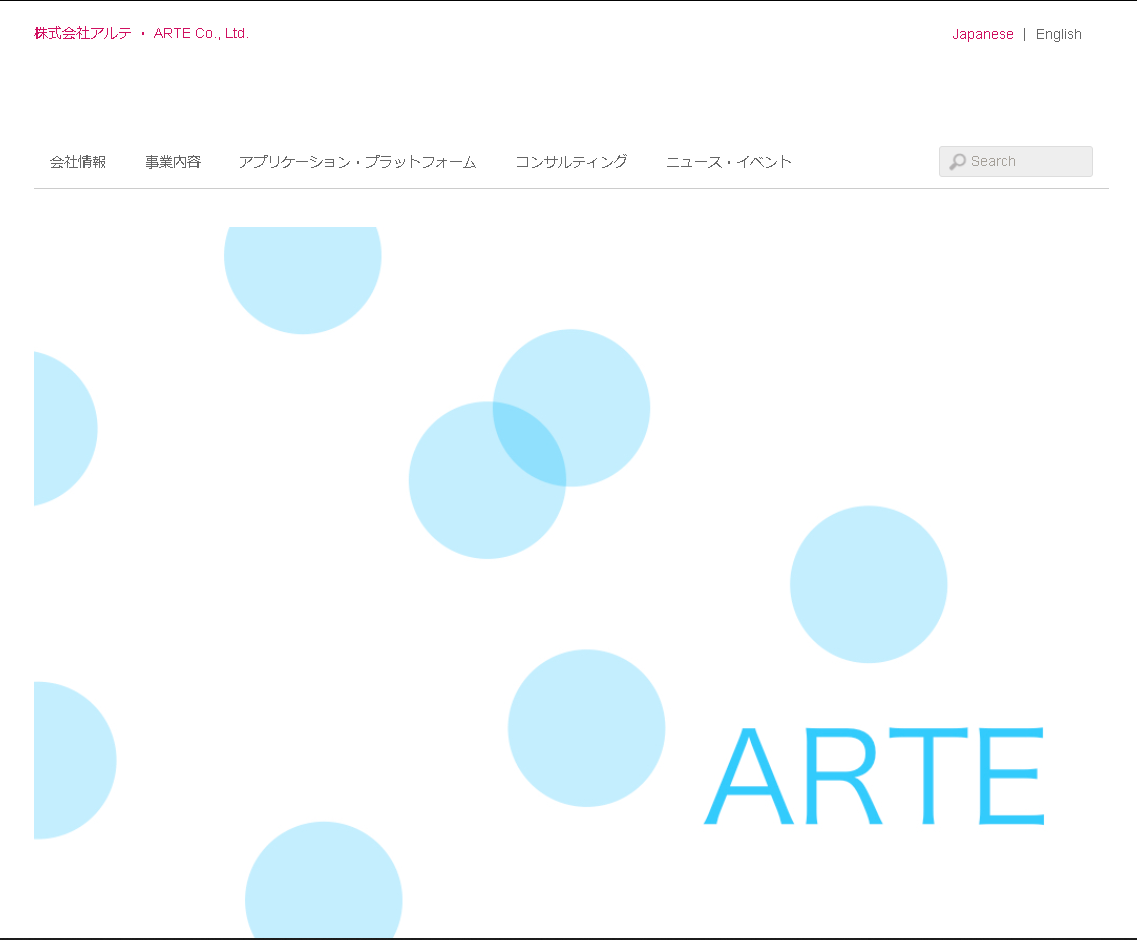Switch site language to English

coord(1058,33)
